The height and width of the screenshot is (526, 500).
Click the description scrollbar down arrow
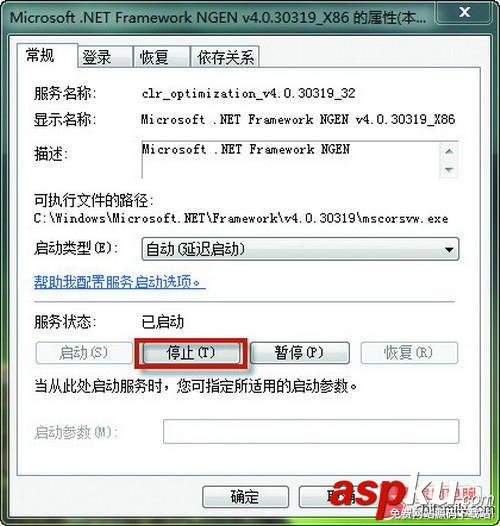point(449,170)
